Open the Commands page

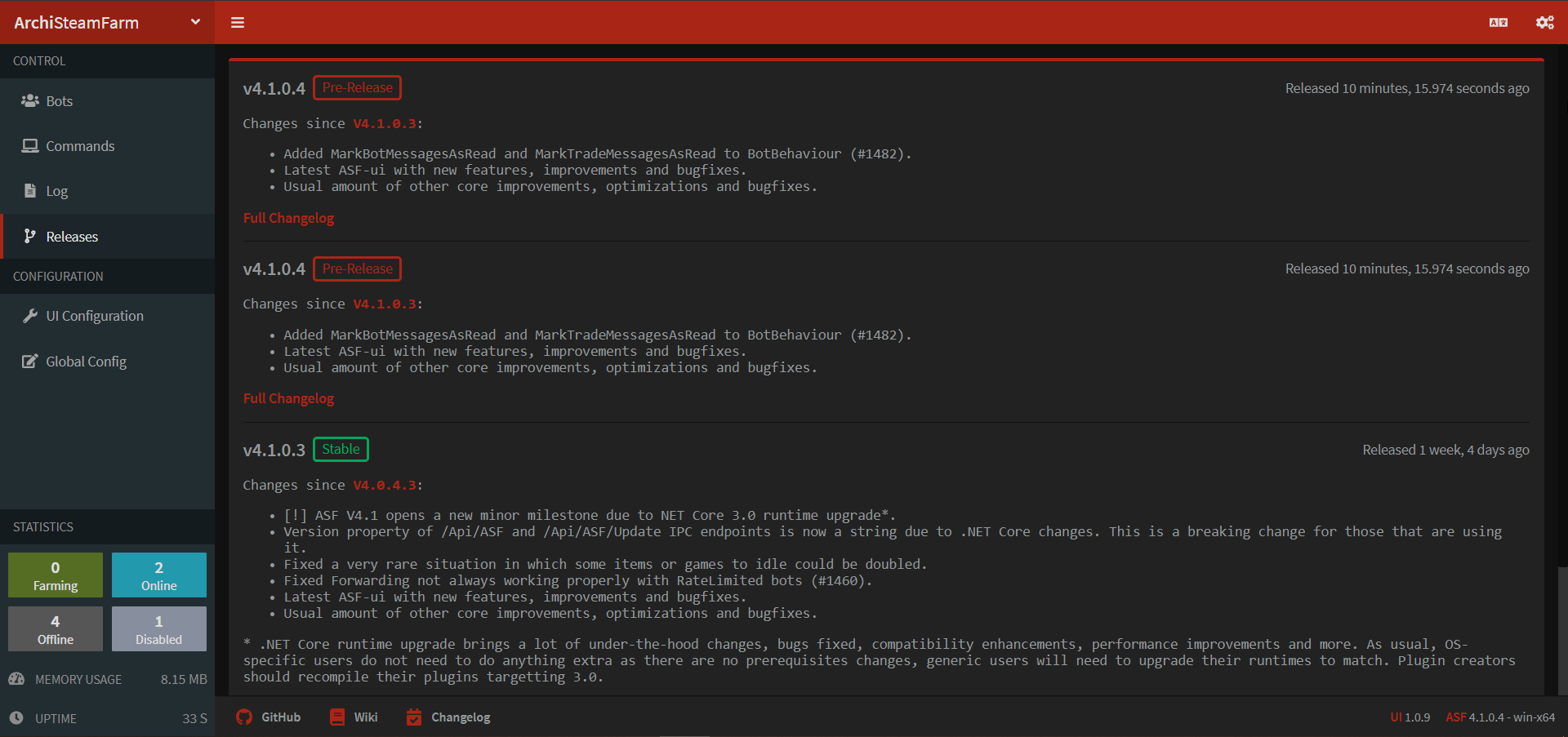pos(107,146)
